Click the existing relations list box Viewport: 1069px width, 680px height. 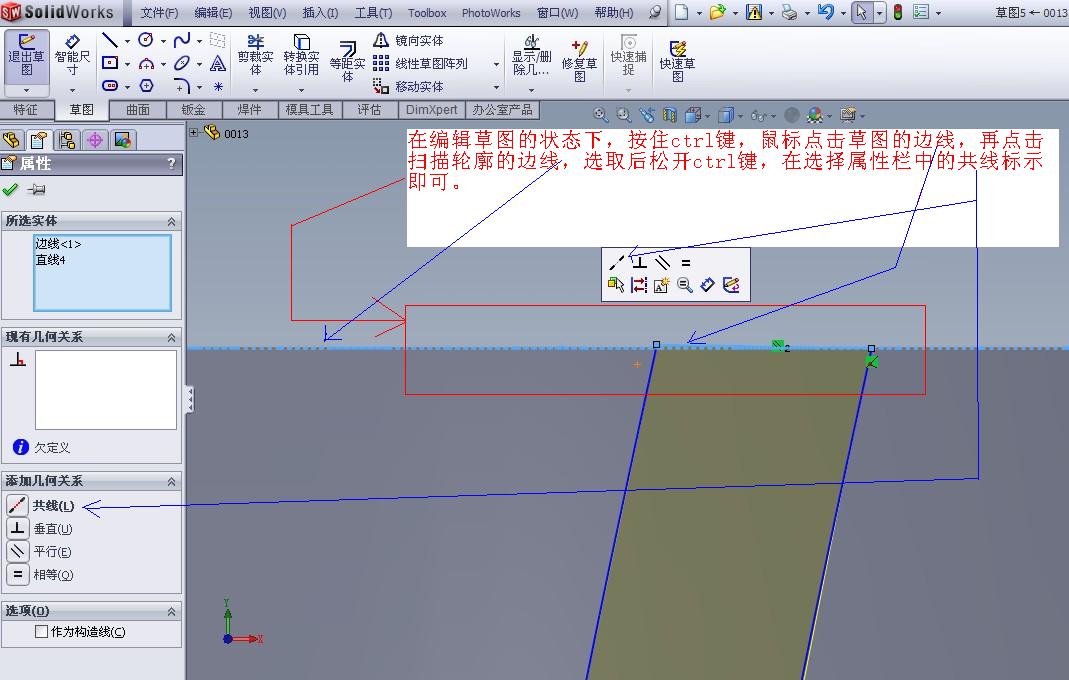[106, 389]
